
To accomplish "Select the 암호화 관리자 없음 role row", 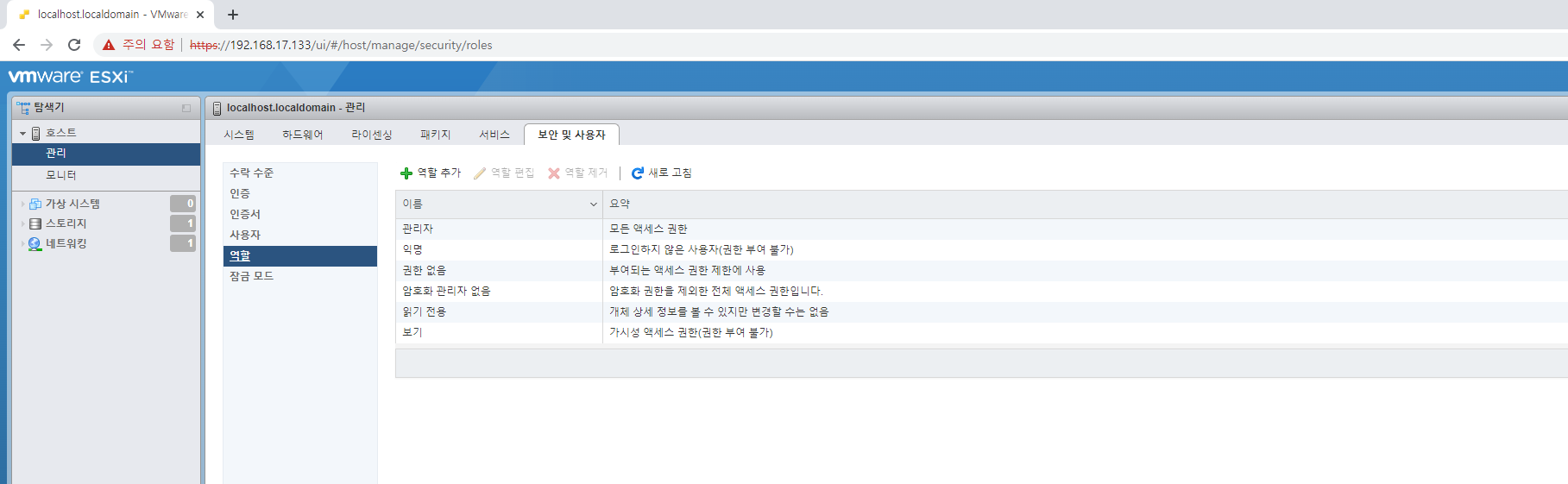I will 981,291.
